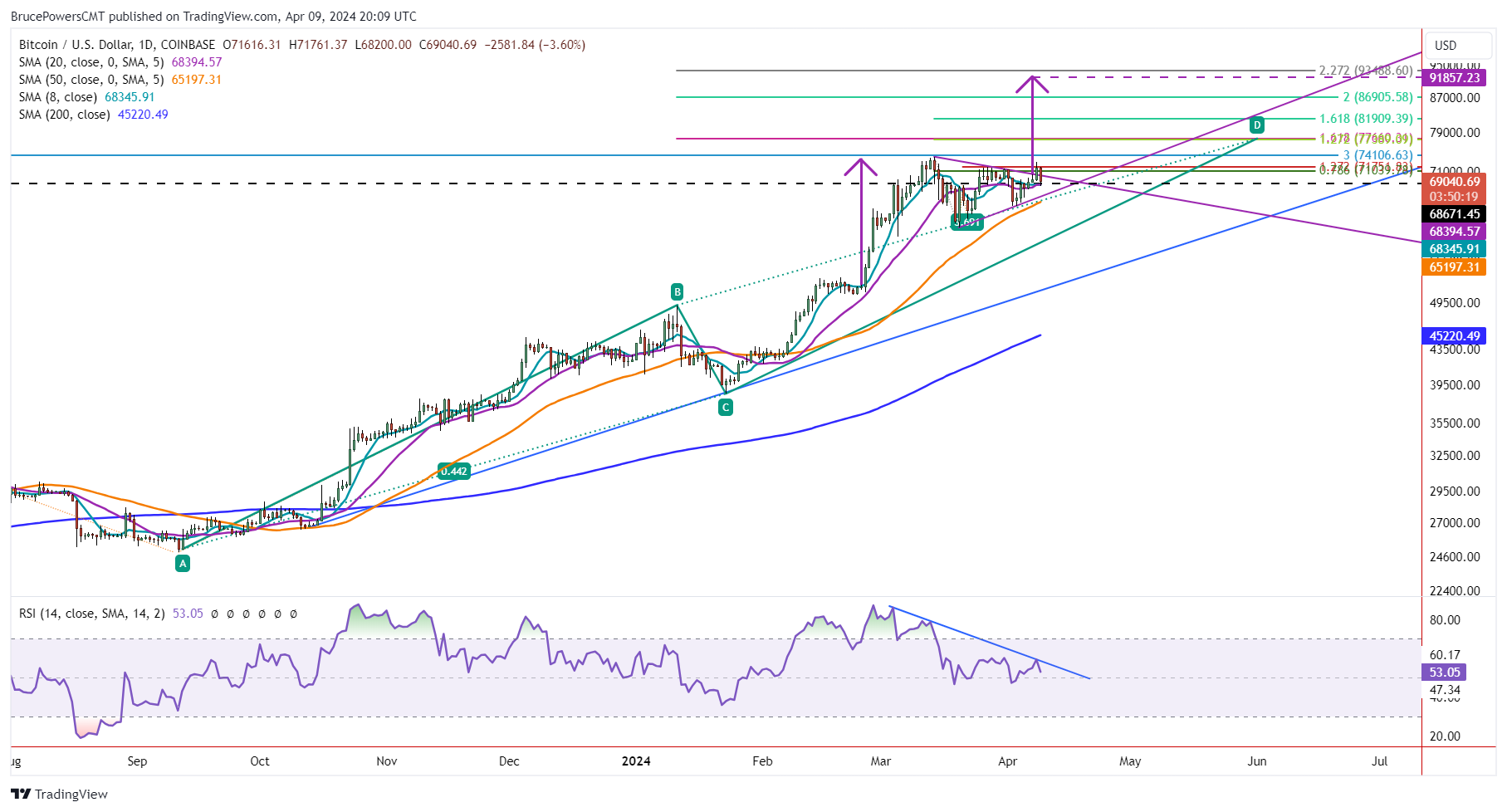Select the Apr label on the time axis
The image size is (1507, 812).
[x=1006, y=761]
